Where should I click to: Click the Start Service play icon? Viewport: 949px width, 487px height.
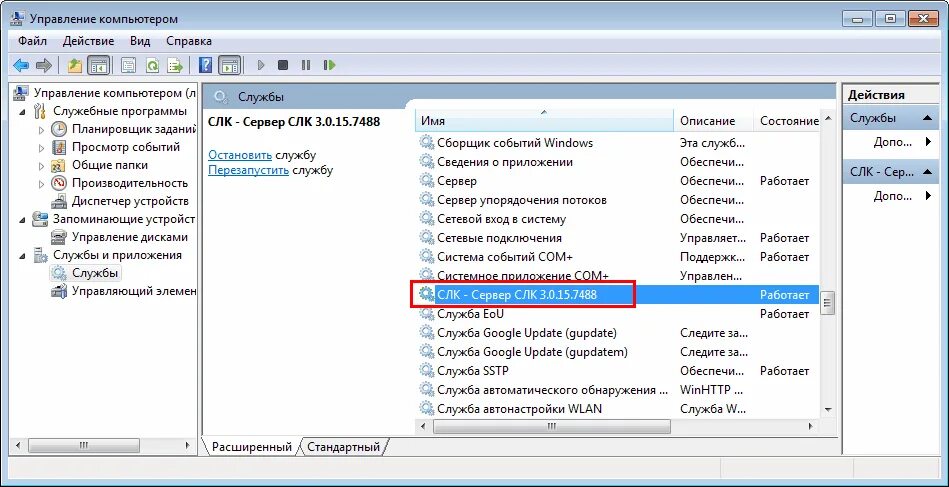click(261, 65)
